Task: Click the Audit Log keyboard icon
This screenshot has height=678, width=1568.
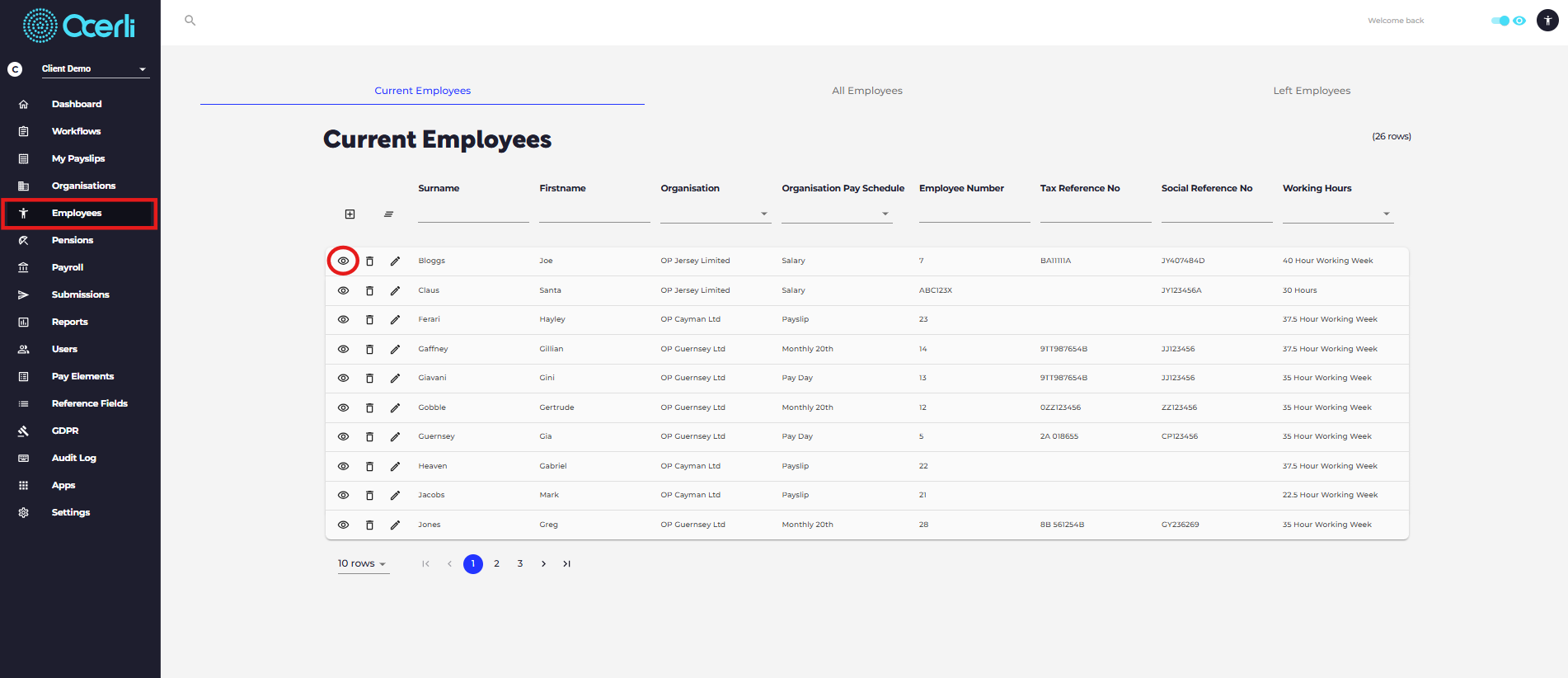Action: pos(23,458)
